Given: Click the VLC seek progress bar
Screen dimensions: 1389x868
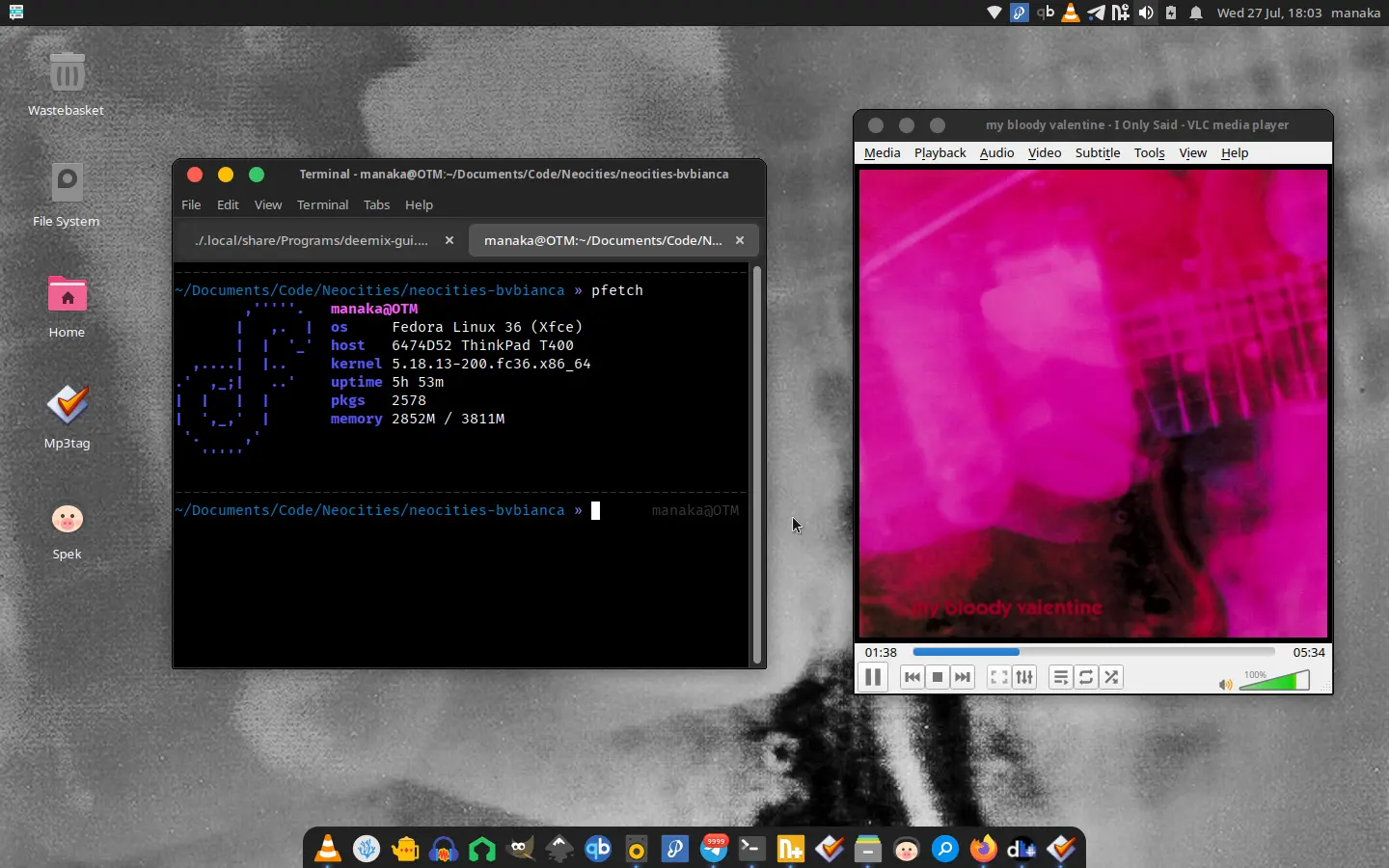Looking at the screenshot, I should (1094, 652).
